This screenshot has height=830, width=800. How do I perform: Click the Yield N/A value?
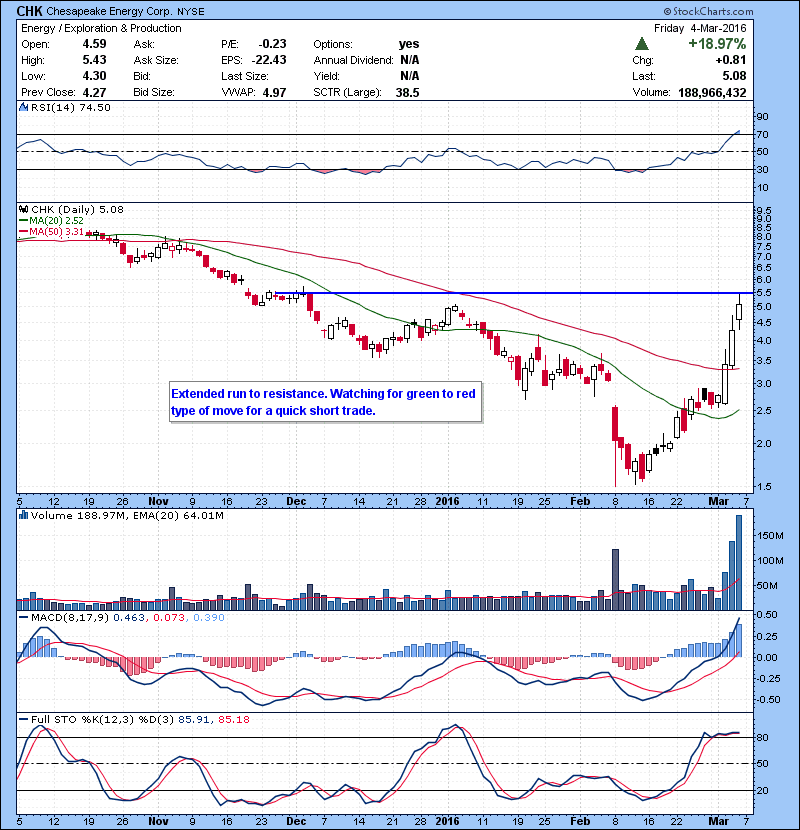tap(410, 76)
